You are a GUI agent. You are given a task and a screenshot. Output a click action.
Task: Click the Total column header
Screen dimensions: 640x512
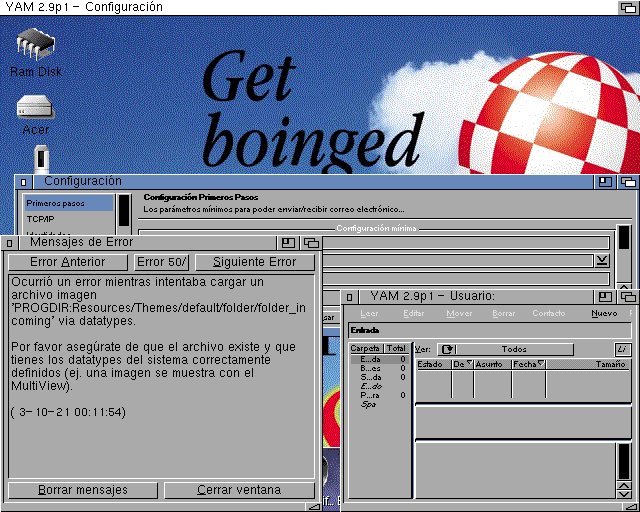pos(396,349)
